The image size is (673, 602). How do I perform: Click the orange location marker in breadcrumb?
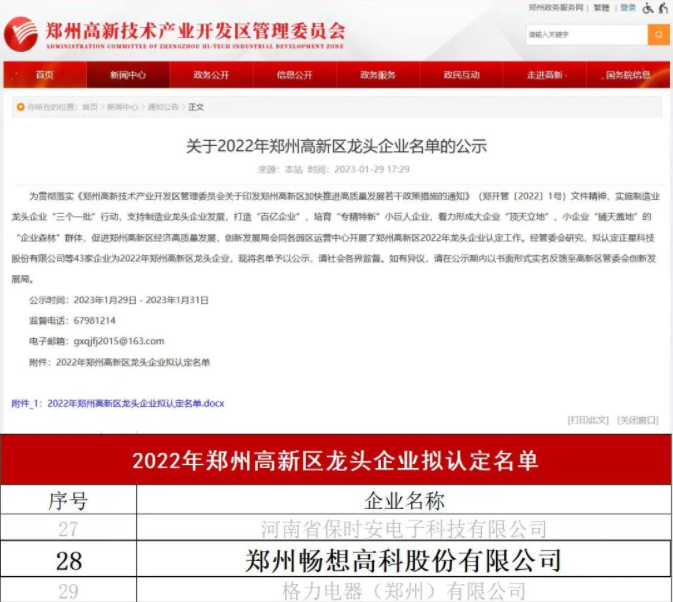(x=20, y=107)
